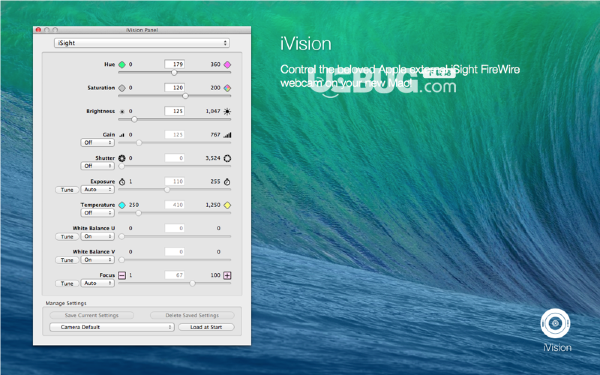Click the high Gain bars icon
The width and height of the screenshot is (600, 375).
(x=227, y=135)
